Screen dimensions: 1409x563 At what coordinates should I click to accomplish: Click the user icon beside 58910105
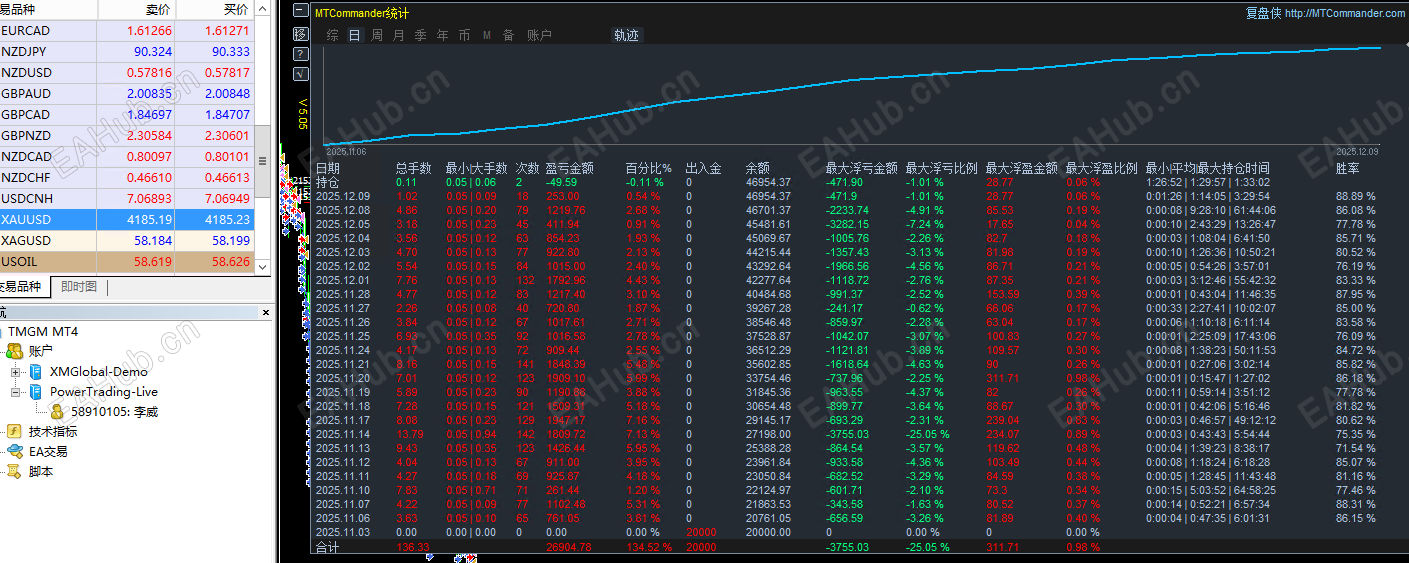(58, 412)
